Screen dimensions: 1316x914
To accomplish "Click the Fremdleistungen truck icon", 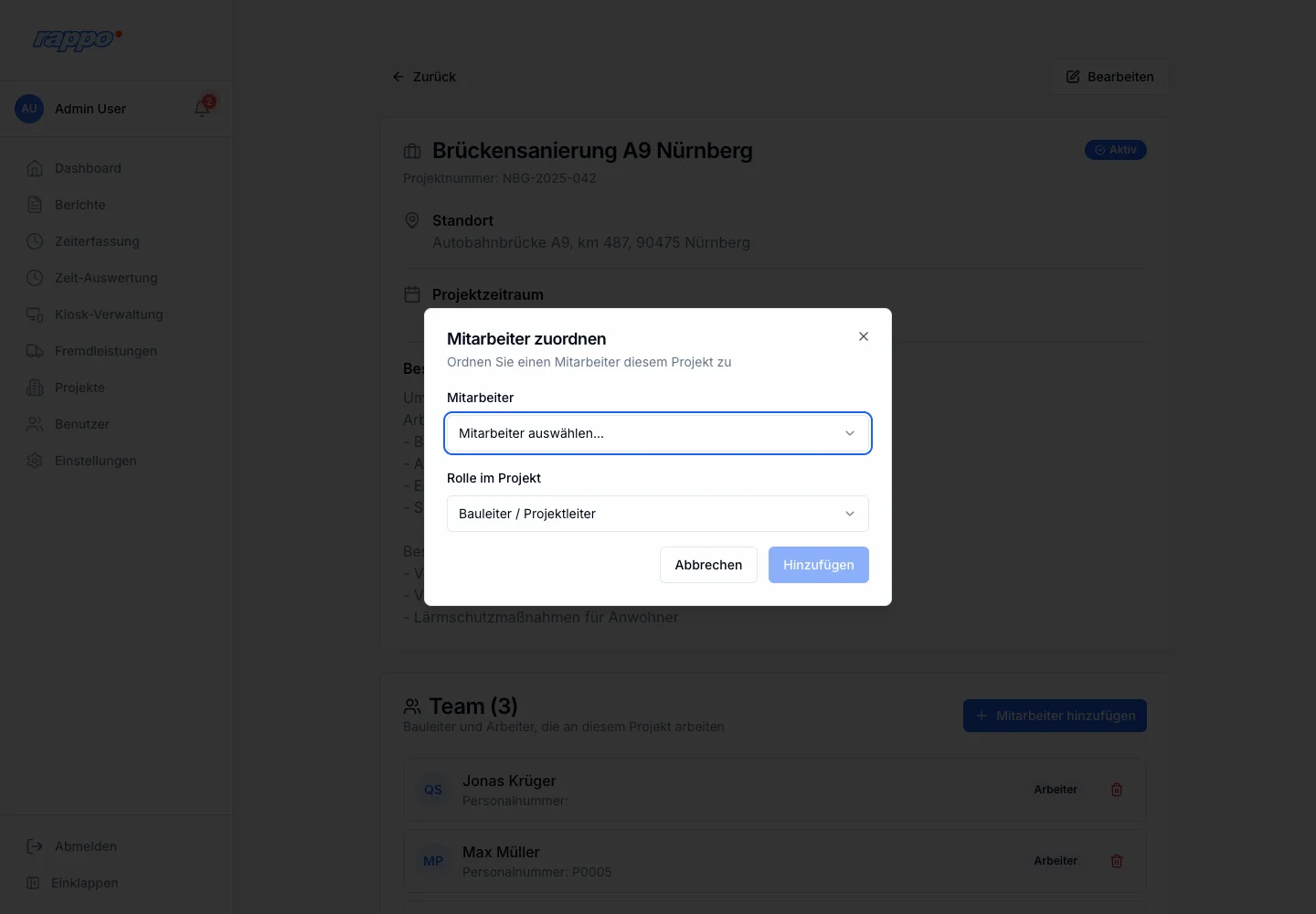I will pos(35,351).
